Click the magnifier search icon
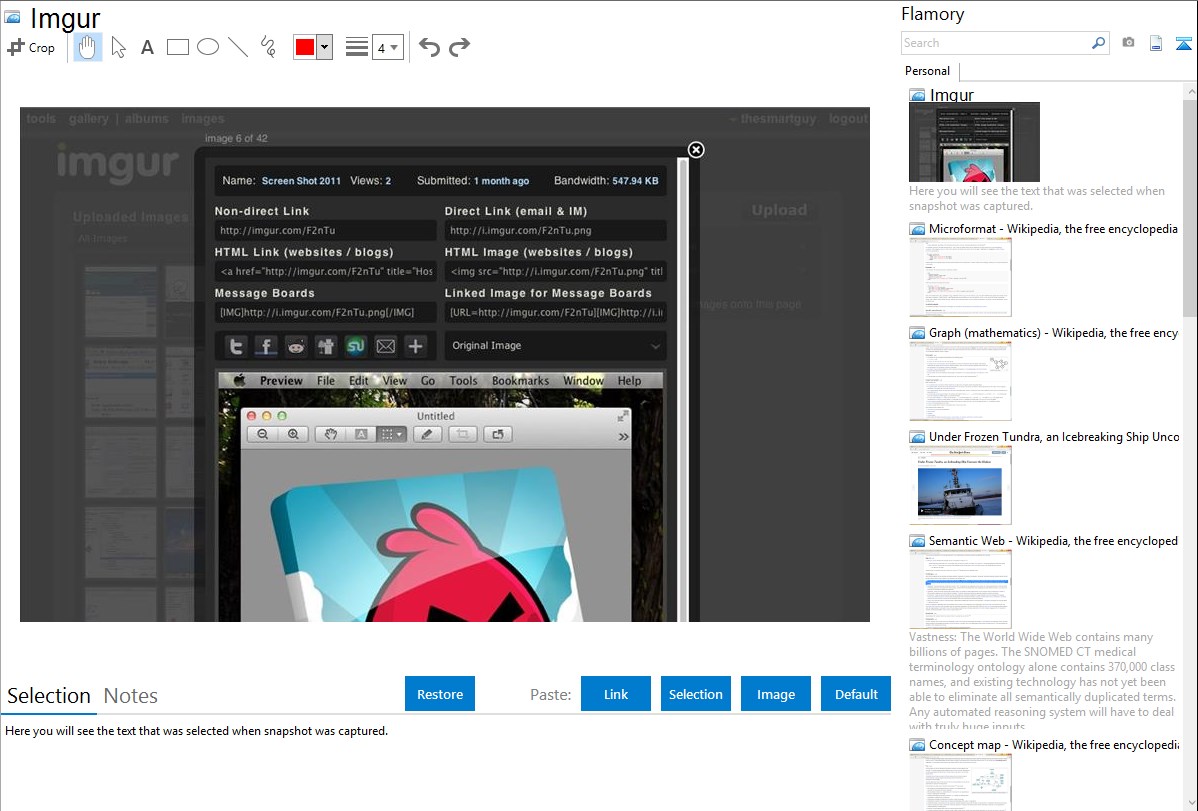1198x811 pixels. (1098, 43)
